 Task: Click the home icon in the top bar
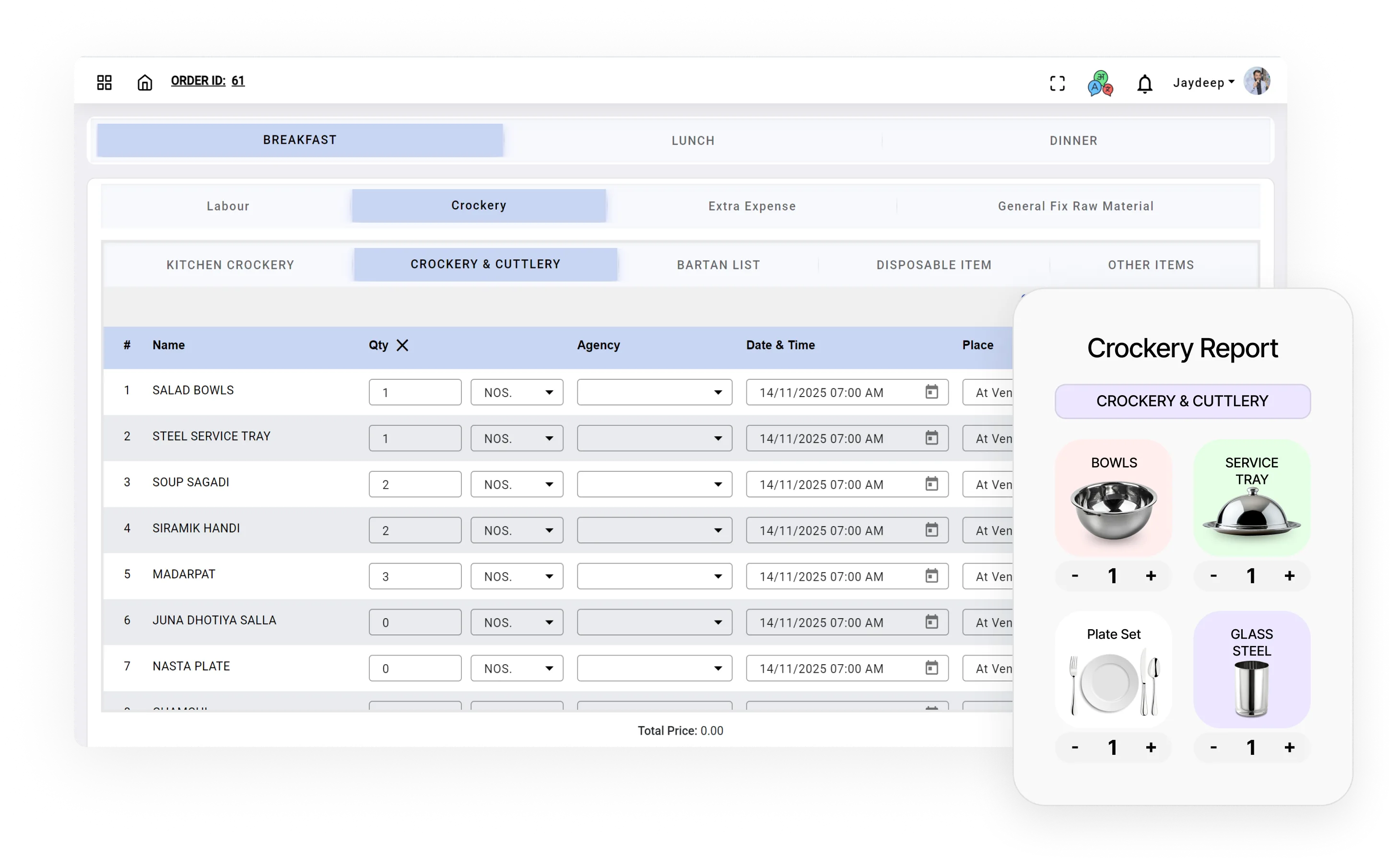pyautogui.click(x=145, y=82)
